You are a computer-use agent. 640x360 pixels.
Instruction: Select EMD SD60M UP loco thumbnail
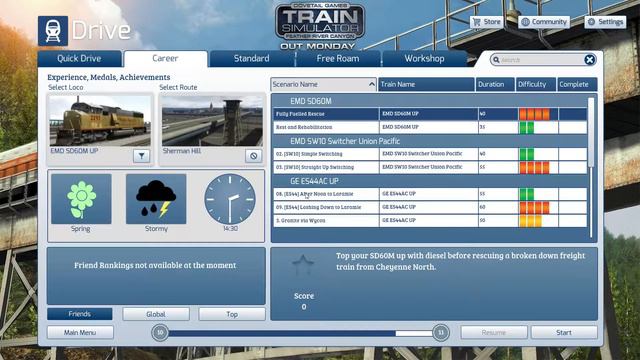pyautogui.click(x=100, y=121)
